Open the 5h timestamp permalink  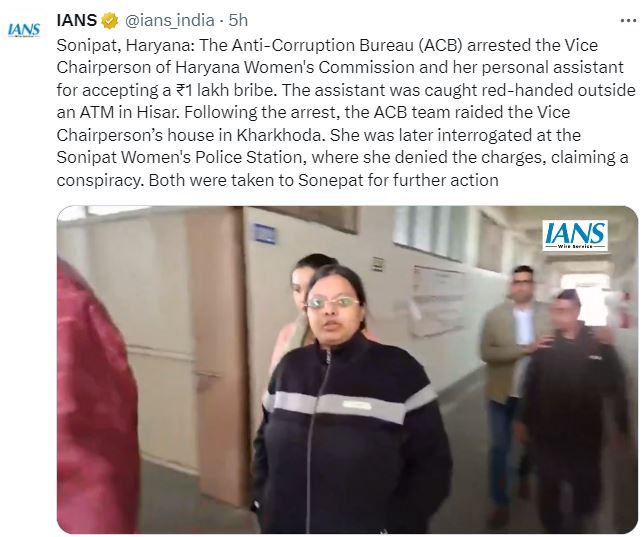coord(238,20)
